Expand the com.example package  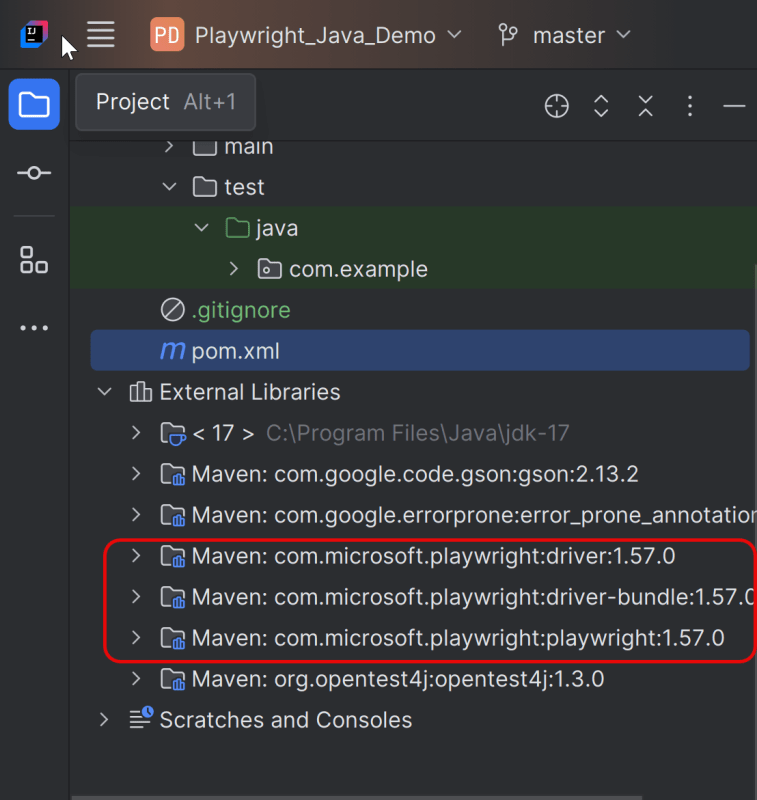[x=233, y=269]
